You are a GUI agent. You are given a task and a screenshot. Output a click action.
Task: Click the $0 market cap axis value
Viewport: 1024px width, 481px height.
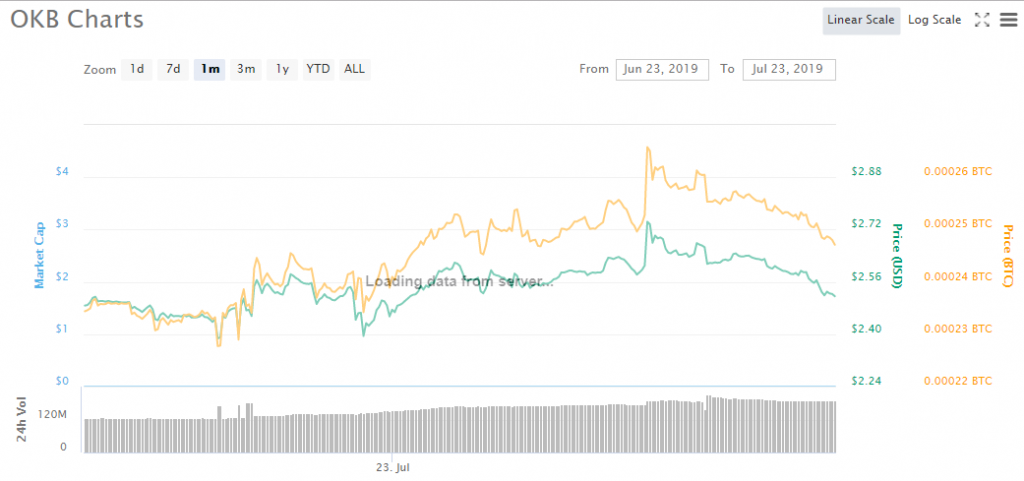tap(62, 381)
